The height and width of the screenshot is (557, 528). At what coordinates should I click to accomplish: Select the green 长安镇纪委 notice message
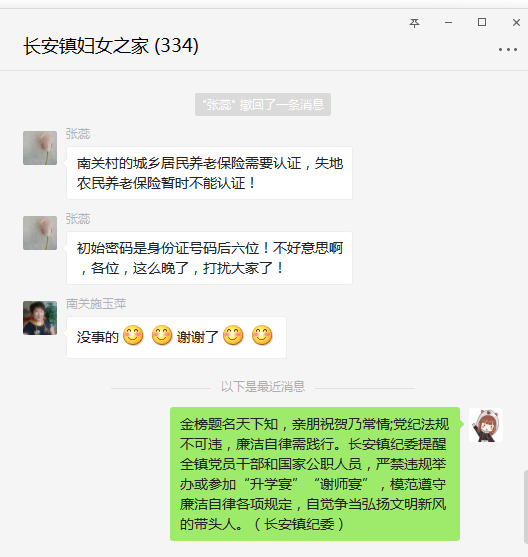coord(315,474)
